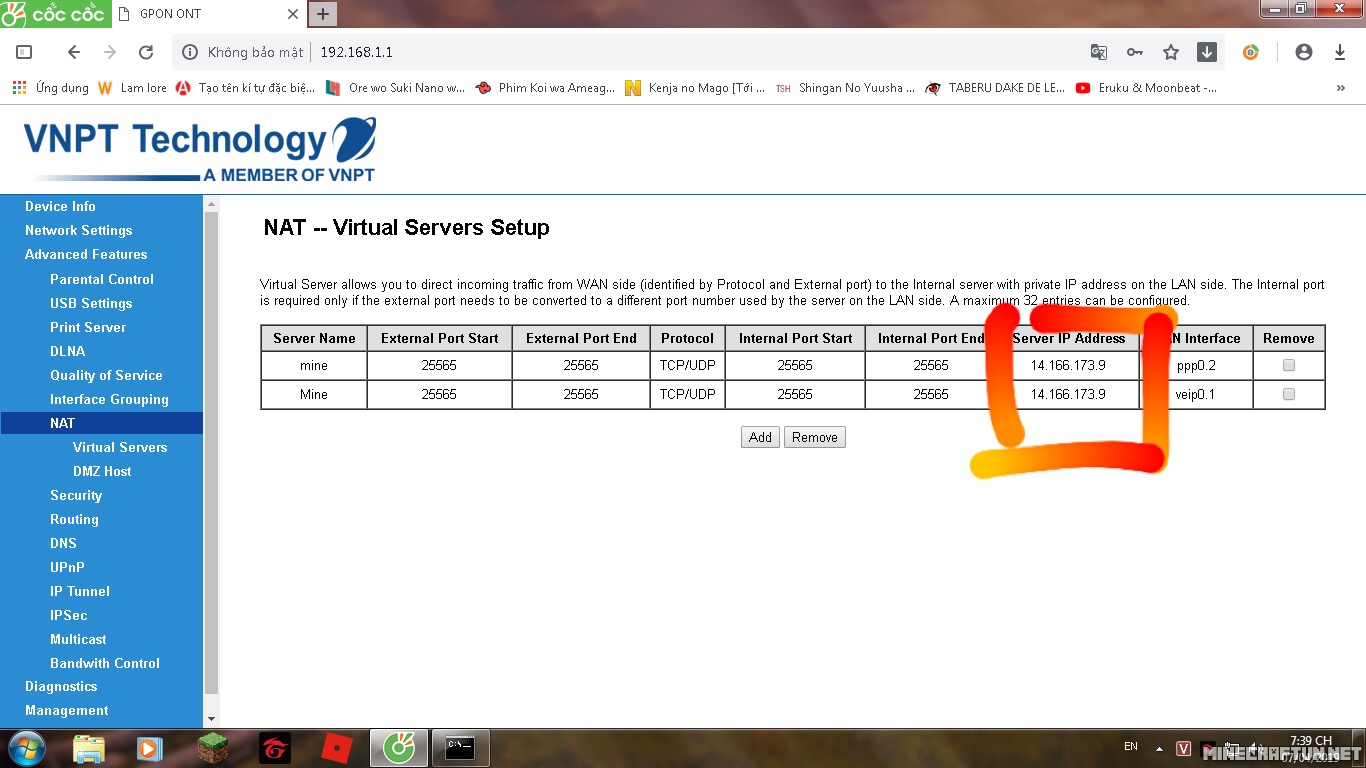The width and height of the screenshot is (1366, 768).
Task: Select the GPON ONT browser tab
Action: pos(205,14)
